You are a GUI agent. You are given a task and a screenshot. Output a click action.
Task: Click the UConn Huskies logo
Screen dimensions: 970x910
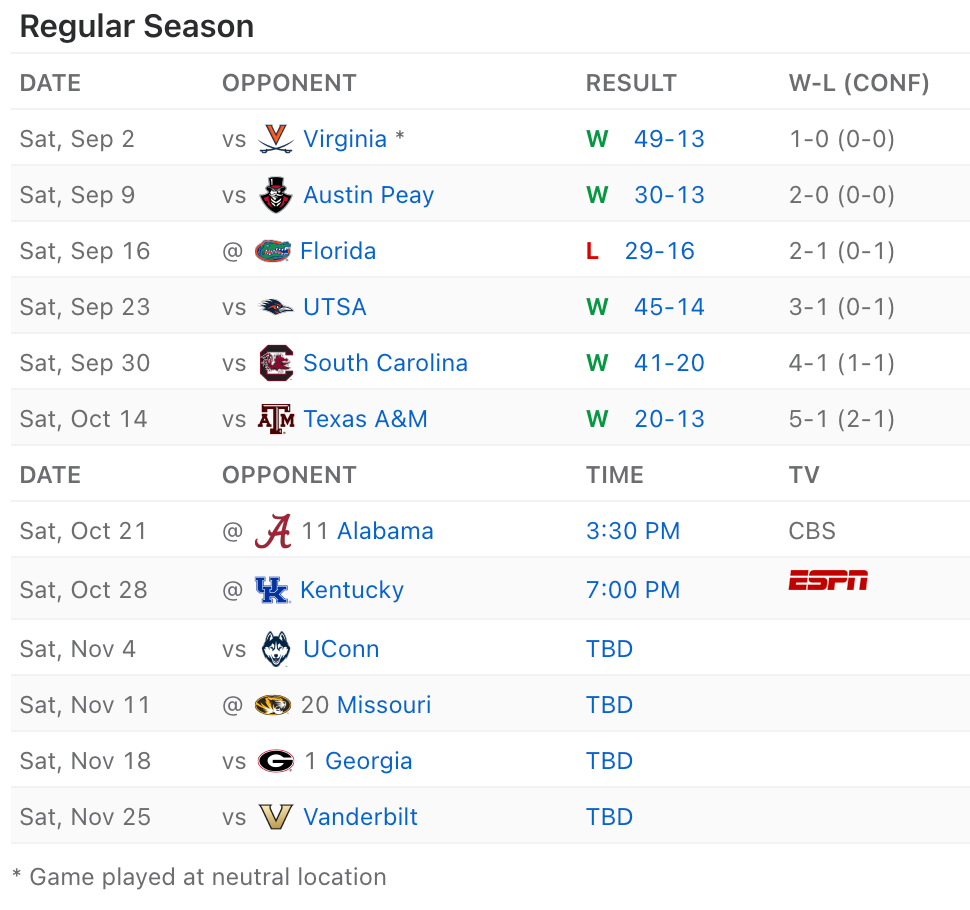click(x=275, y=648)
